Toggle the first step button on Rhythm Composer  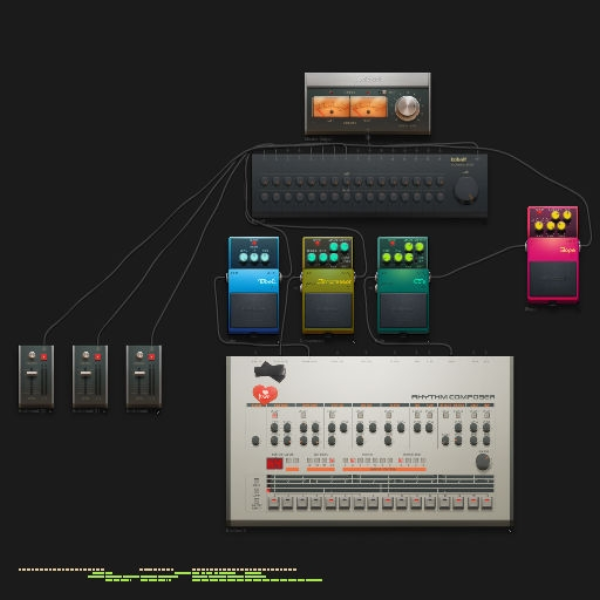tap(273, 502)
